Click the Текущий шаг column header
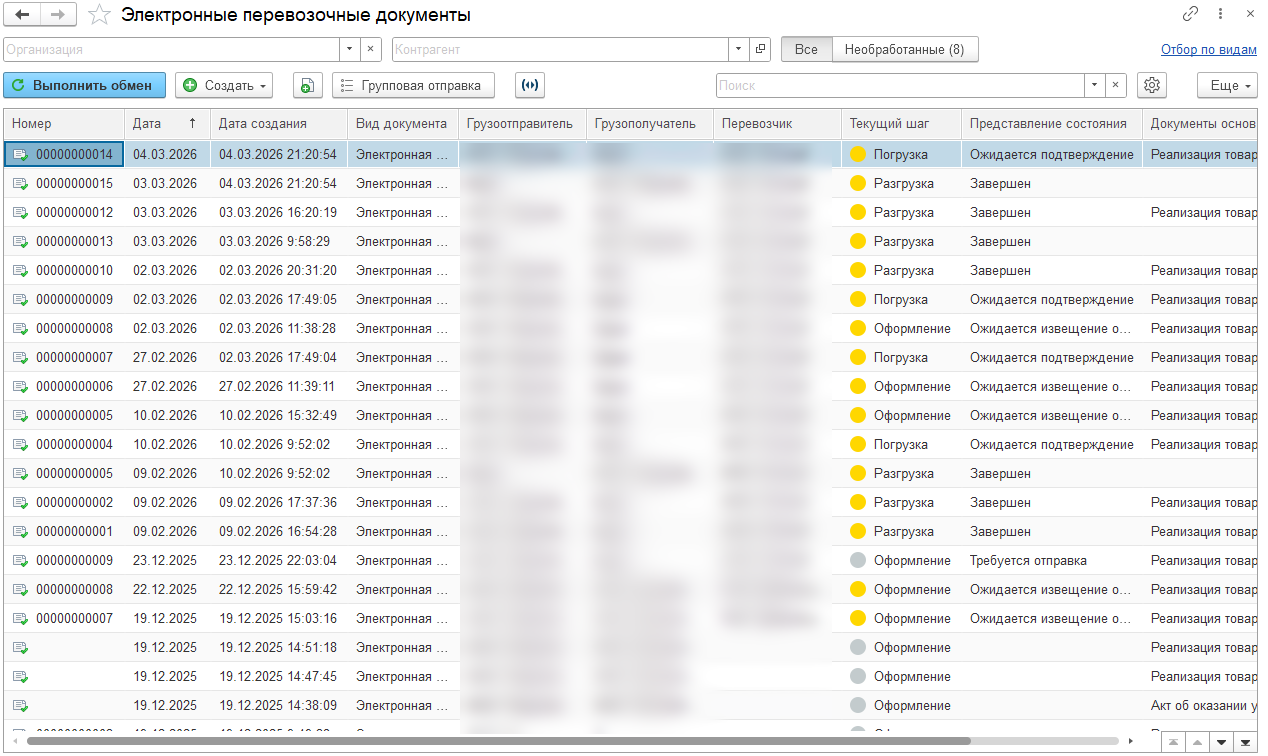Image resolution: width=1268 pixels, height=756 pixels. 901,124
